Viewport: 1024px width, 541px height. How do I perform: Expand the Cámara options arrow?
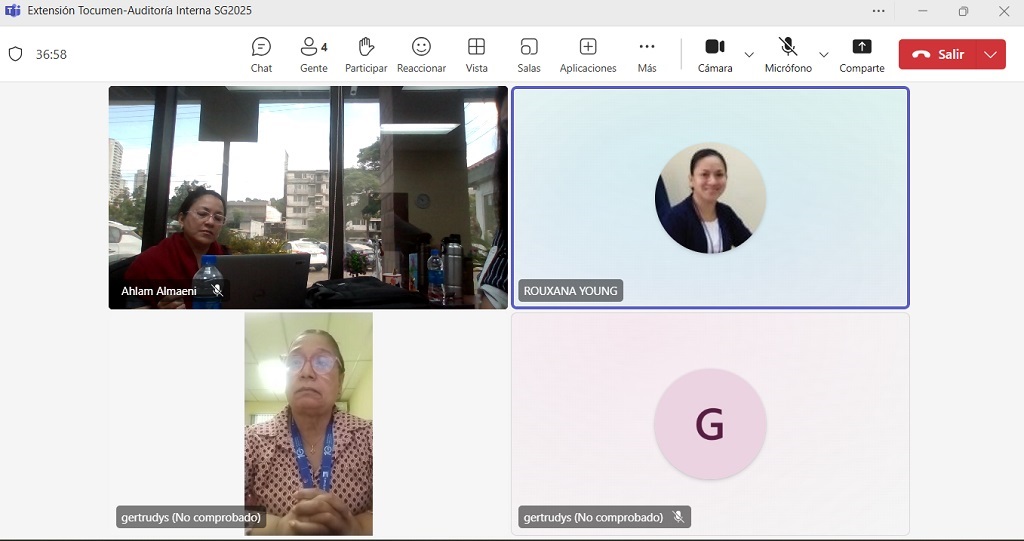point(749,54)
